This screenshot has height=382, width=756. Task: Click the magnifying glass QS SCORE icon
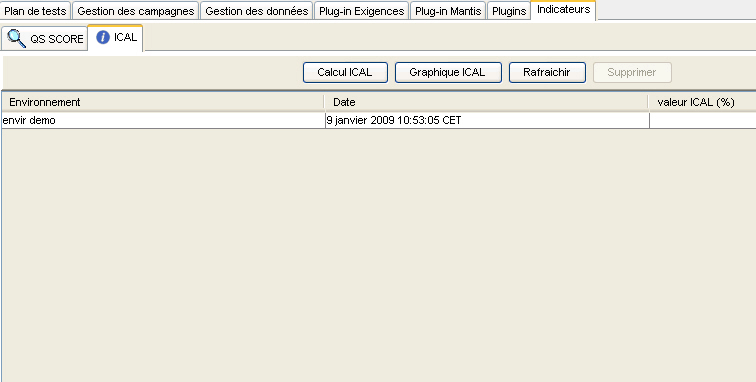(x=16, y=39)
